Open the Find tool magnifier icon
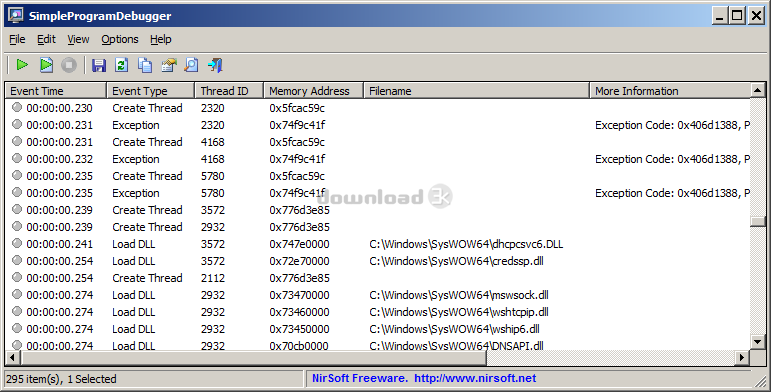Image resolution: width=771 pixels, height=392 pixels. [x=191, y=65]
